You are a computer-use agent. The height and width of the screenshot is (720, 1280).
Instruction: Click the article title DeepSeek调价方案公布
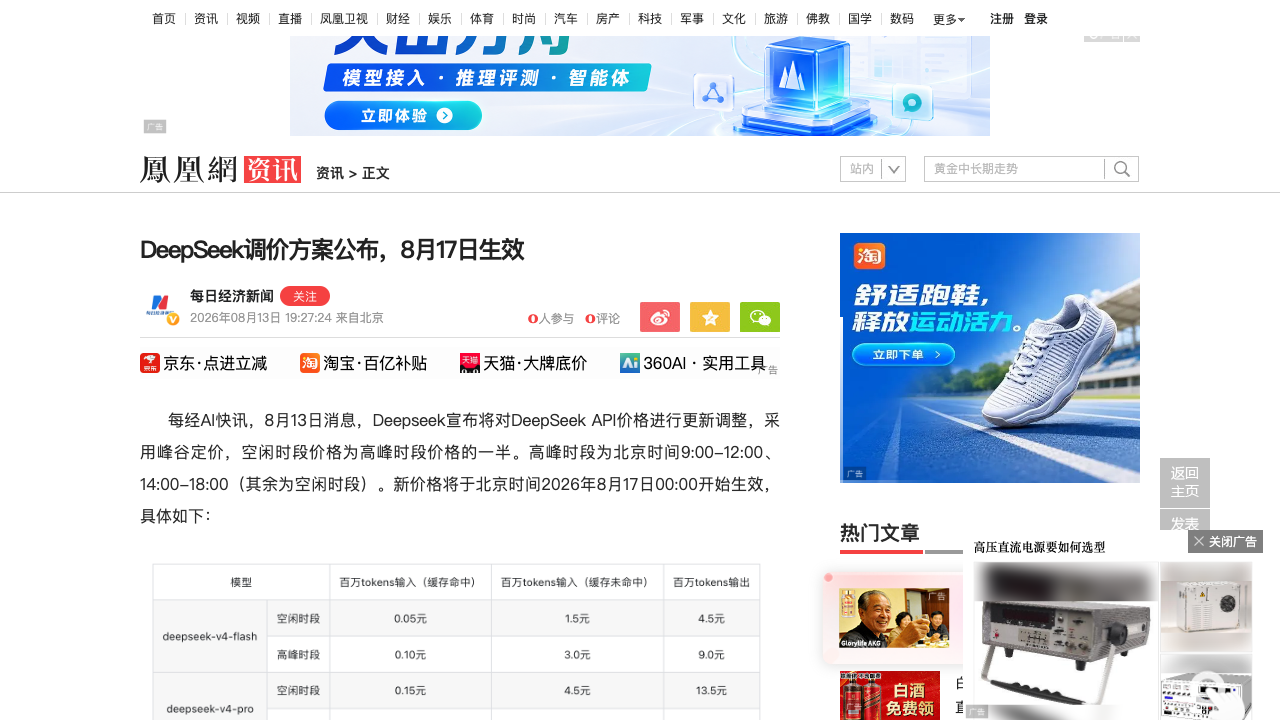[x=332, y=250]
